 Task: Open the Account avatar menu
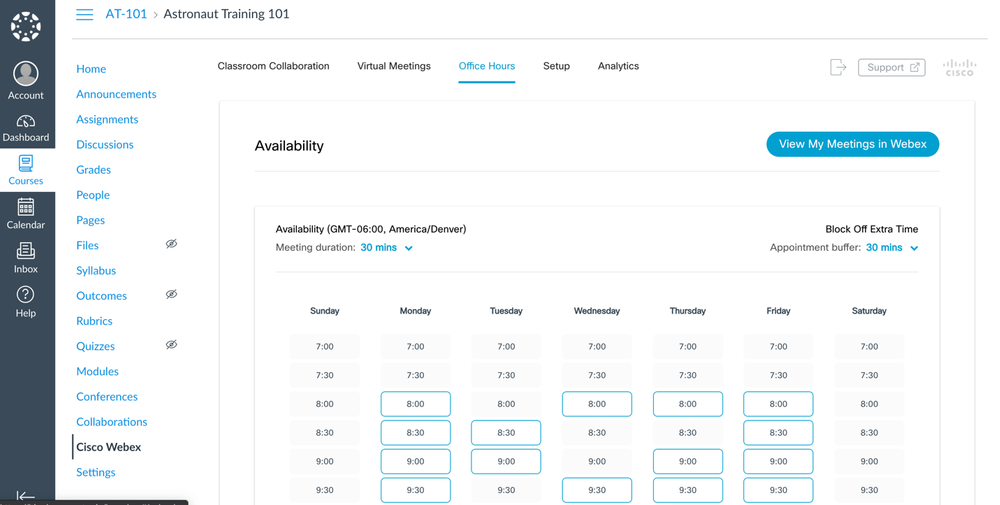click(26, 80)
